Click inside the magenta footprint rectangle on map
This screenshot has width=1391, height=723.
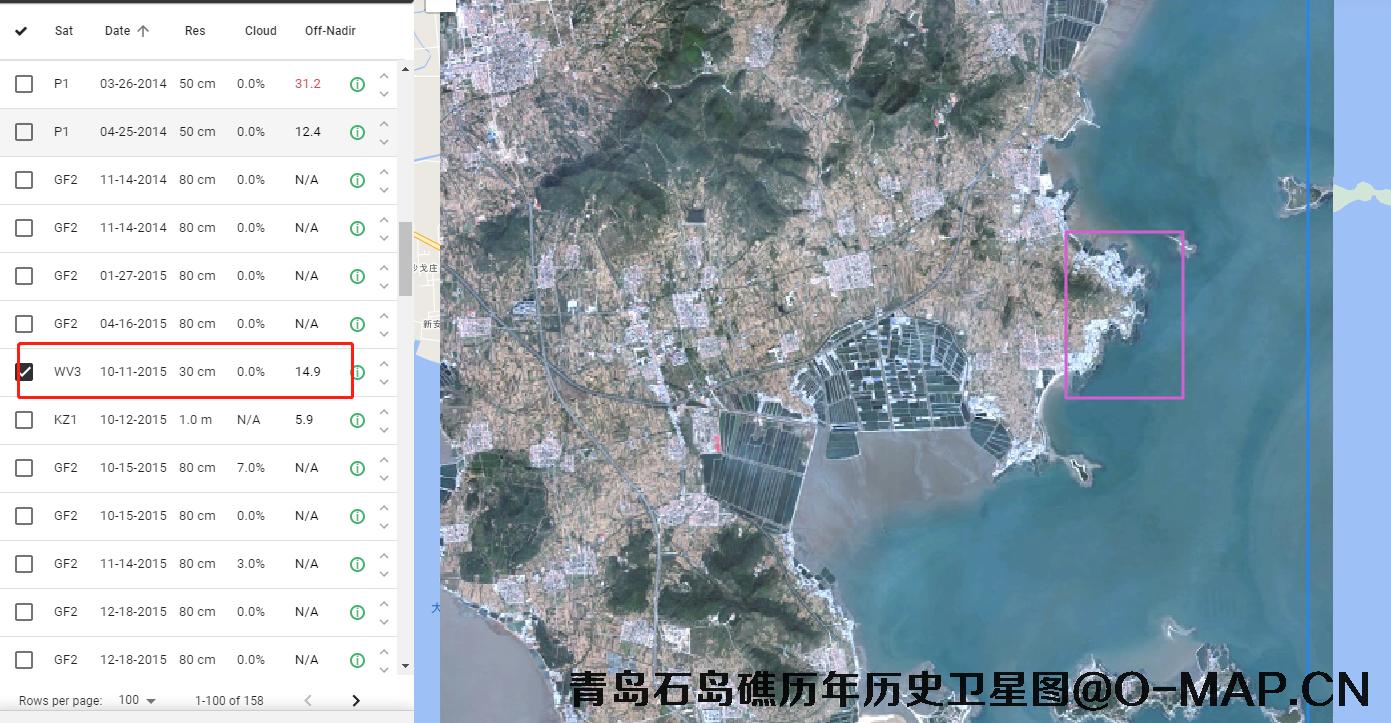tap(1124, 315)
